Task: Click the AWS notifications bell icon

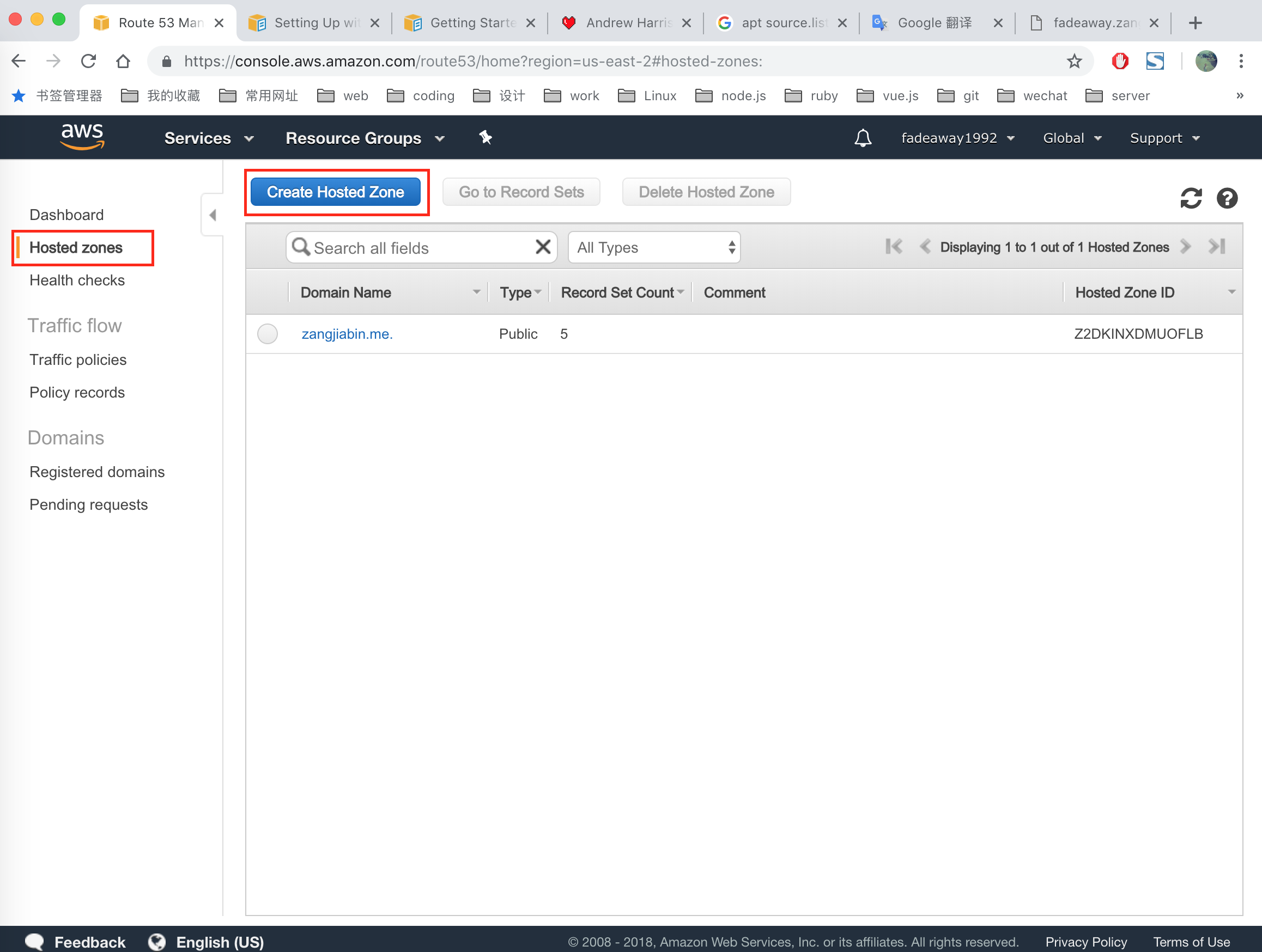Action: pyautogui.click(x=862, y=138)
